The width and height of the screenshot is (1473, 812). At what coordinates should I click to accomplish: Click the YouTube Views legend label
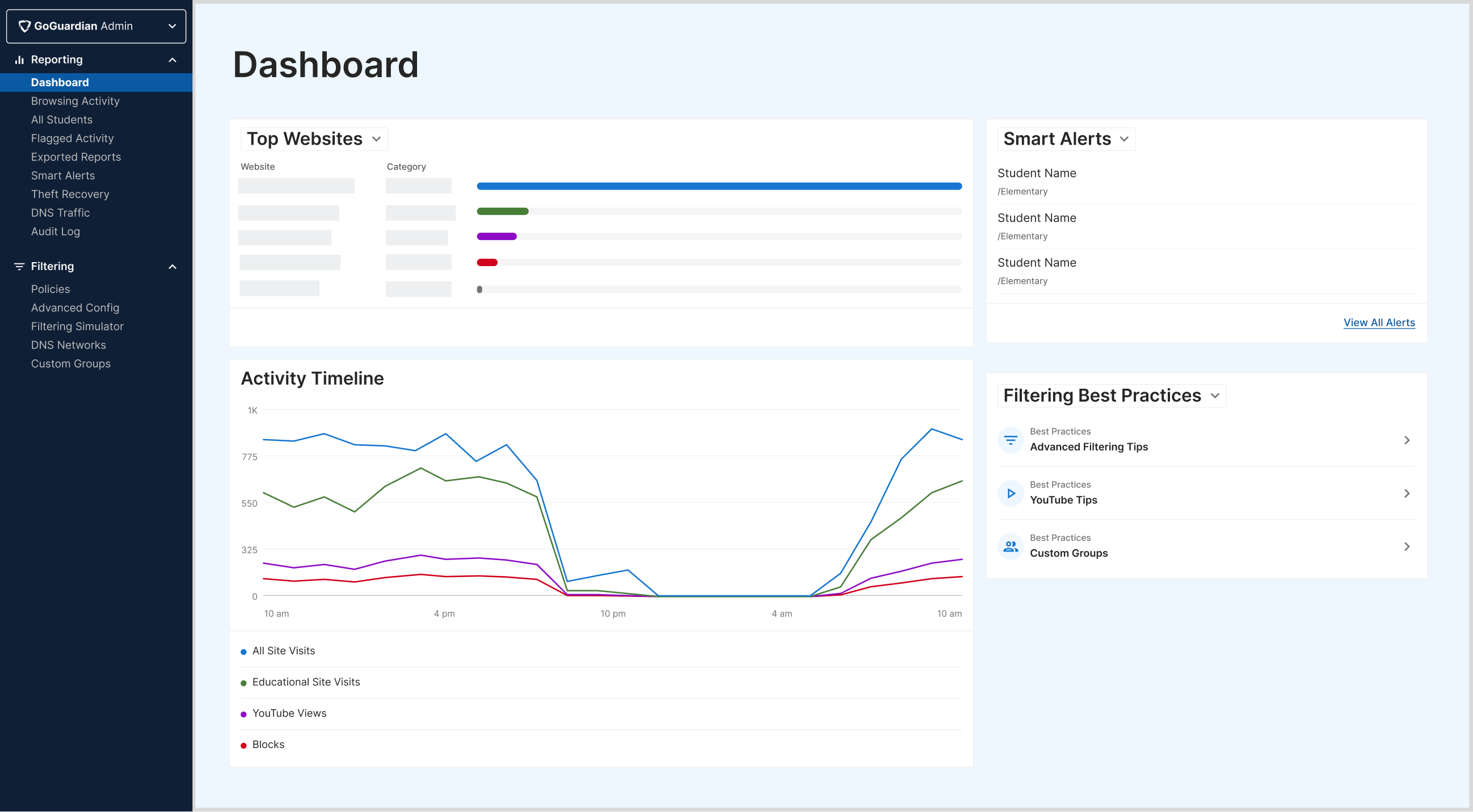point(289,714)
